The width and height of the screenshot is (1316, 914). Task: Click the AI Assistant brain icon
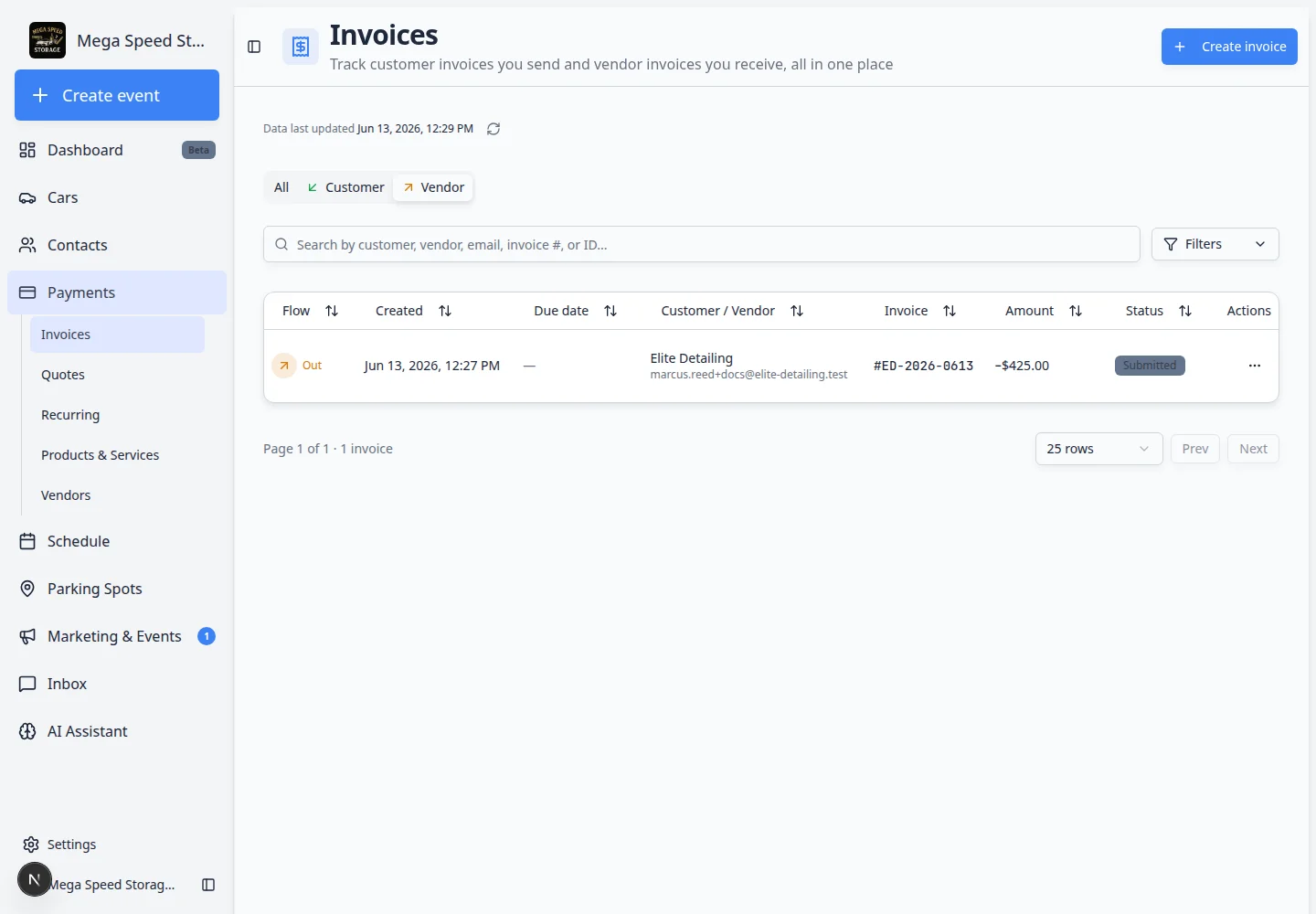[27, 731]
